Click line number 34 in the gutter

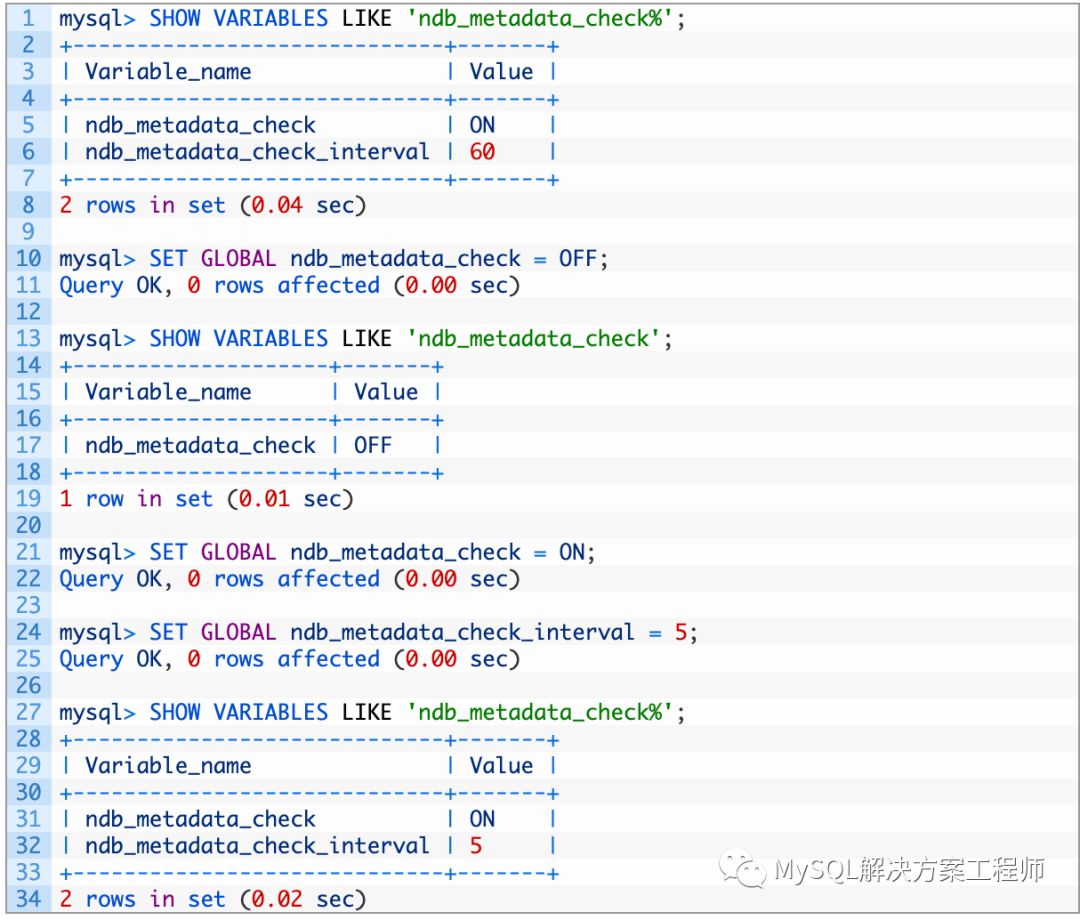[28, 899]
